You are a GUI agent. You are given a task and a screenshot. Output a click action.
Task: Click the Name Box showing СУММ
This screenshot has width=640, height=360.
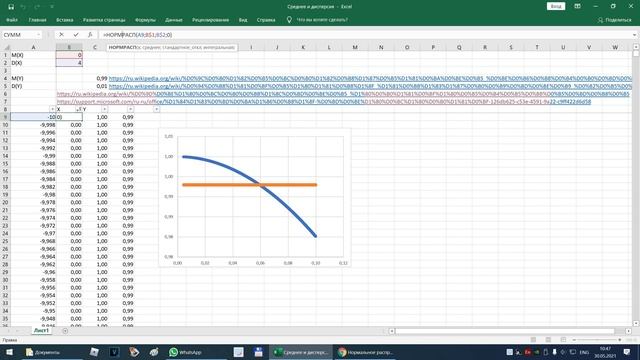tap(19, 35)
